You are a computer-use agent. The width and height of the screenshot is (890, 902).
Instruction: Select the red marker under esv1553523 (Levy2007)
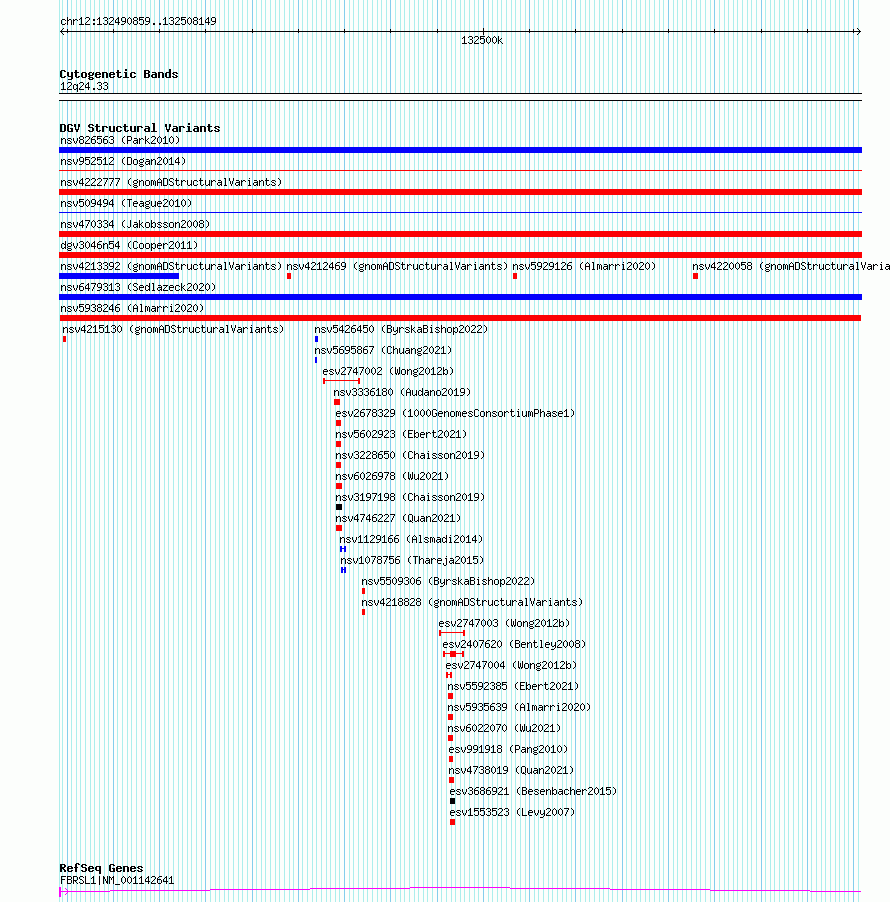coord(453,822)
